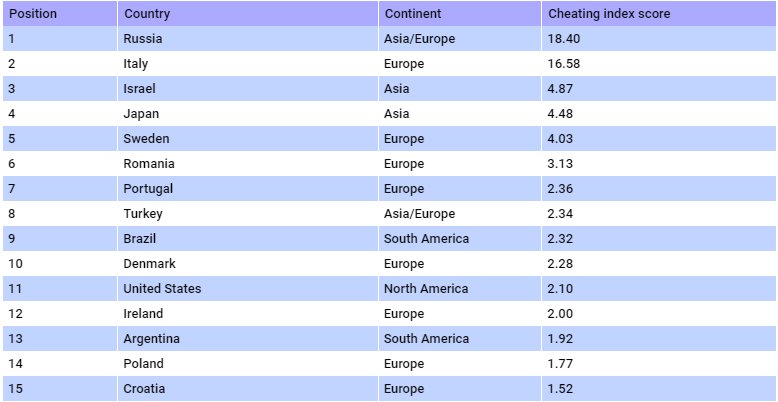Click Israel in the Country column
This screenshot has height=402, width=778.
pyautogui.click(x=139, y=88)
